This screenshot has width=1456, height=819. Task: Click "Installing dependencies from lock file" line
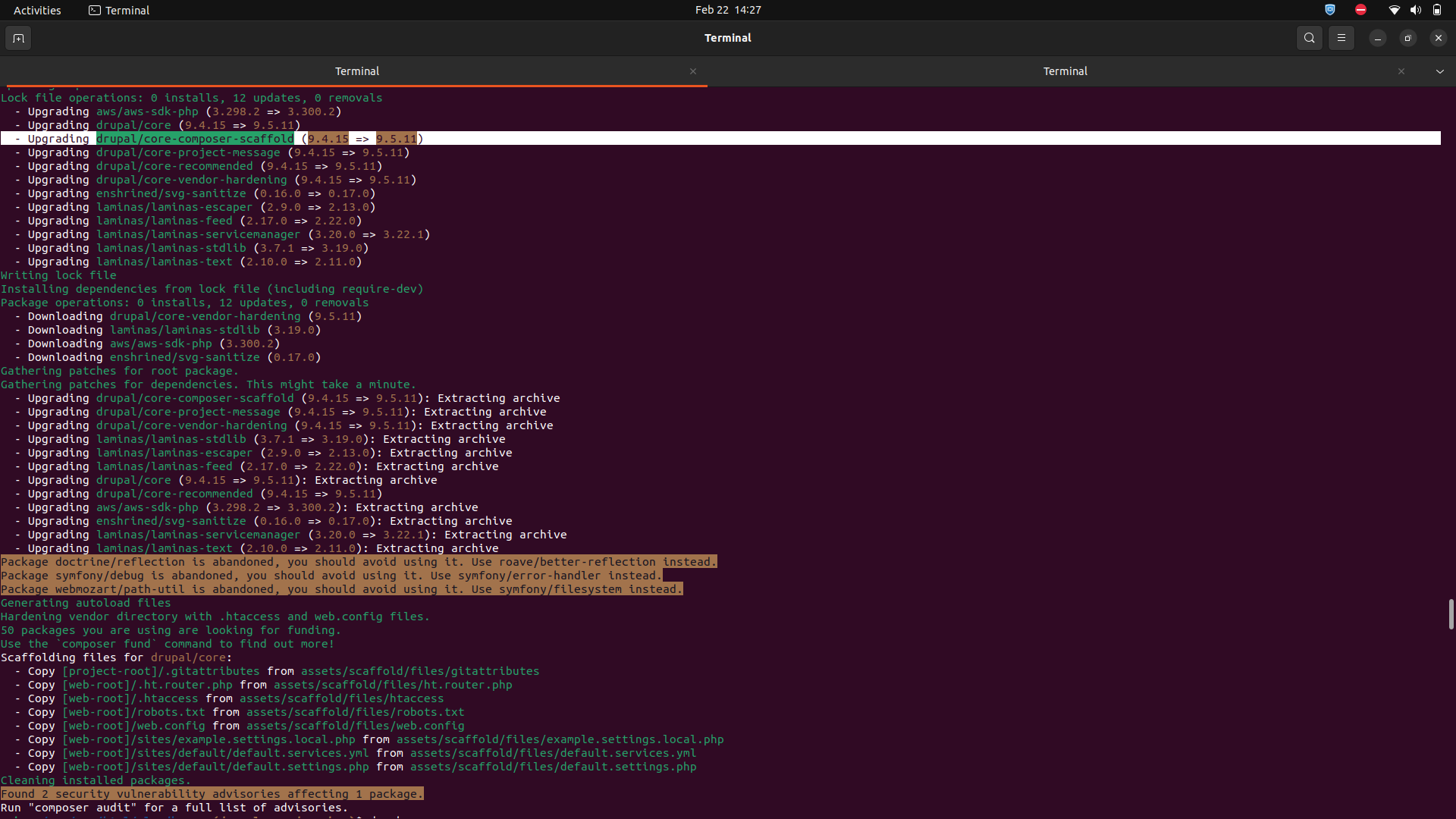click(x=212, y=289)
